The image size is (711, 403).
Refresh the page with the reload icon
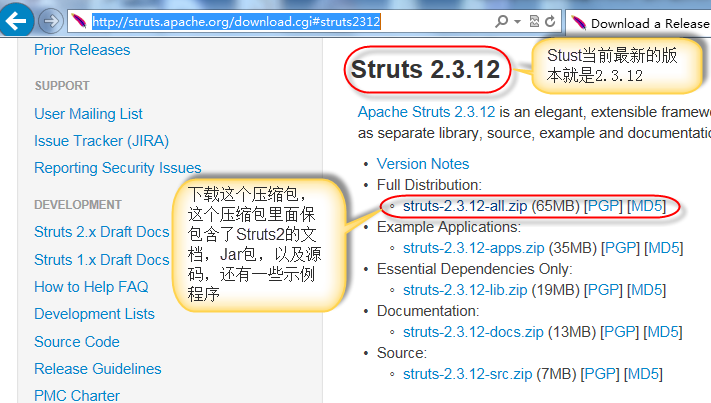point(550,21)
